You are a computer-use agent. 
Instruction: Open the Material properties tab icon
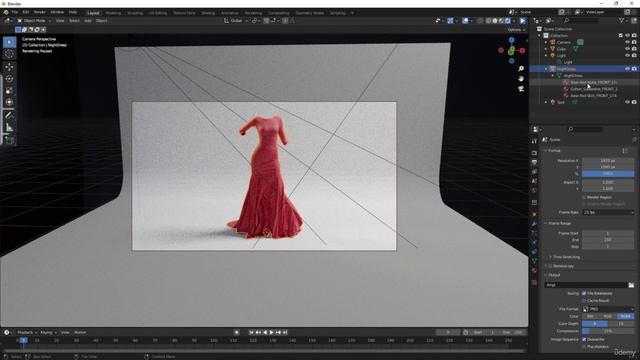pos(534,270)
